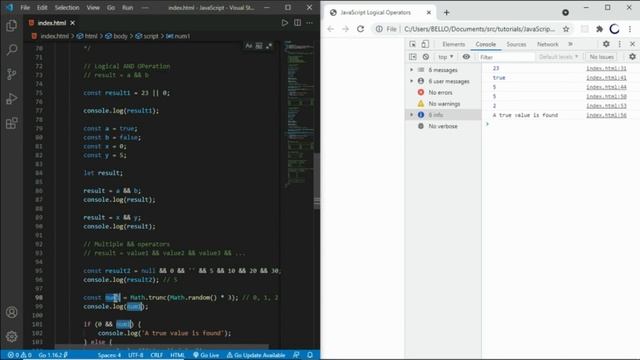Collapse the 6 user messages group
Viewport: 640px width, 360px height.
pyautogui.click(x=411, y=81)
